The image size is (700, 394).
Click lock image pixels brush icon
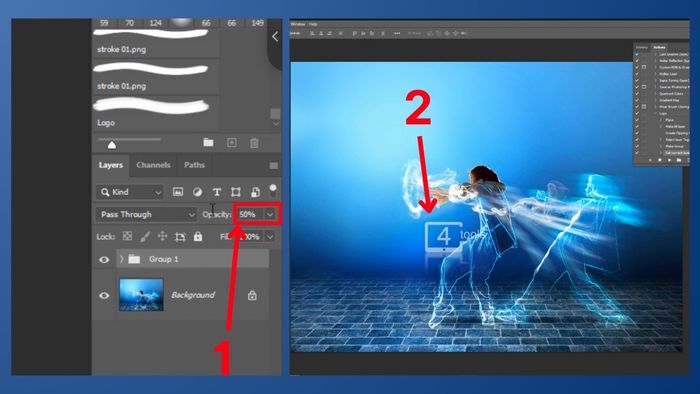(x=145, y=236)
